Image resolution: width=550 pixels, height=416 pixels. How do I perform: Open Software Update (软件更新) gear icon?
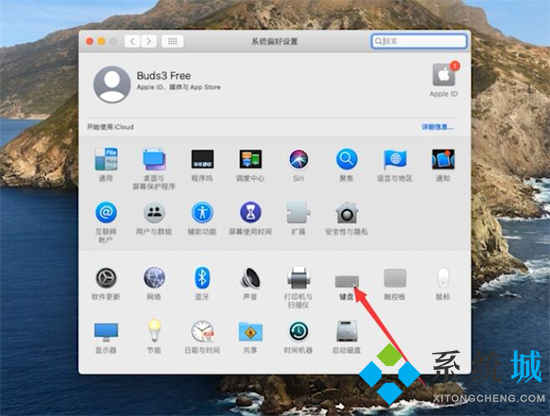106,278
